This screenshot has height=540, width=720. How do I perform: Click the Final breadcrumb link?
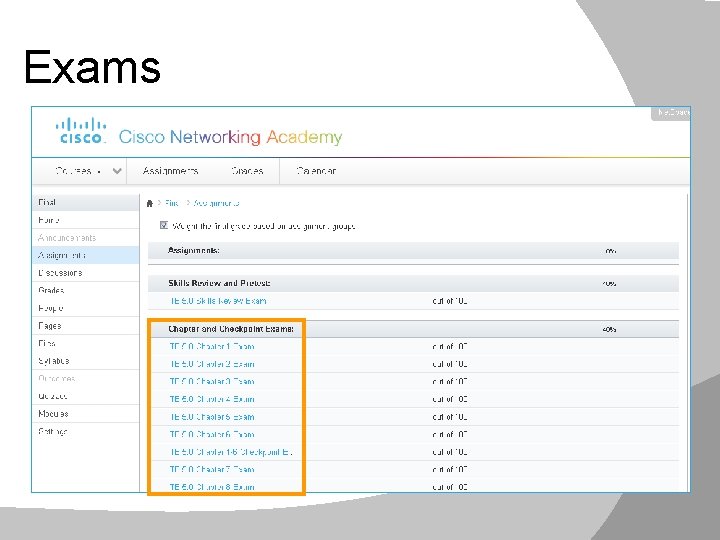pyautogui.click(x=172, y=203)
